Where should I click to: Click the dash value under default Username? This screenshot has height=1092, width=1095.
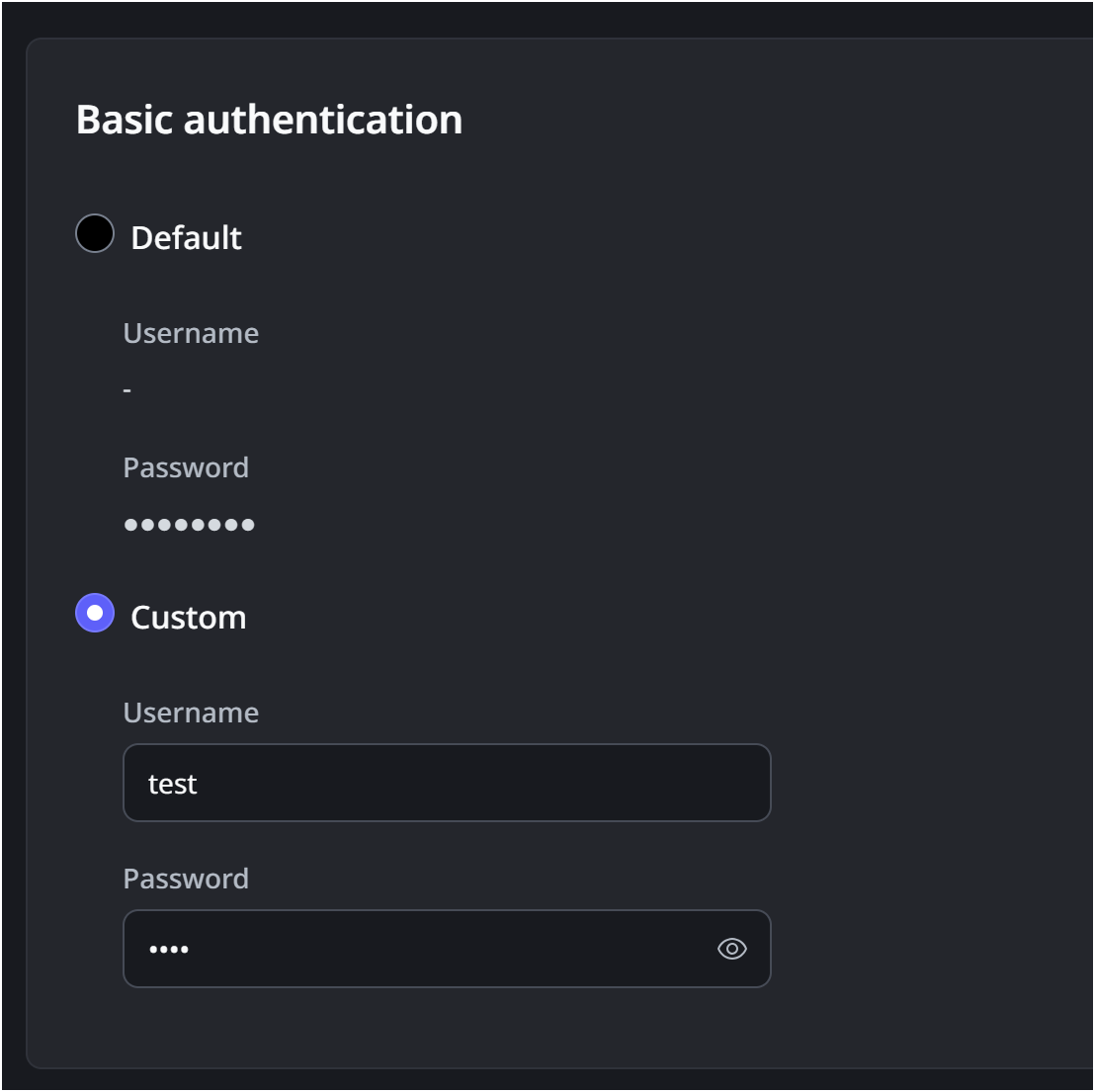[x=126, y=390]
